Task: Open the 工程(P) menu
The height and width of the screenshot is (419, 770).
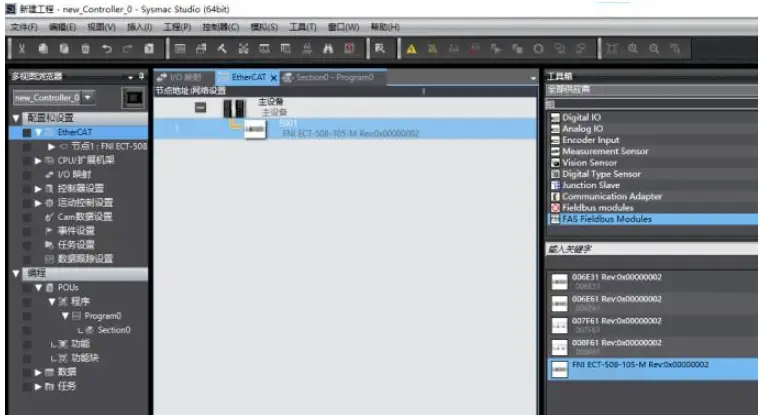Action: point(177,27)
